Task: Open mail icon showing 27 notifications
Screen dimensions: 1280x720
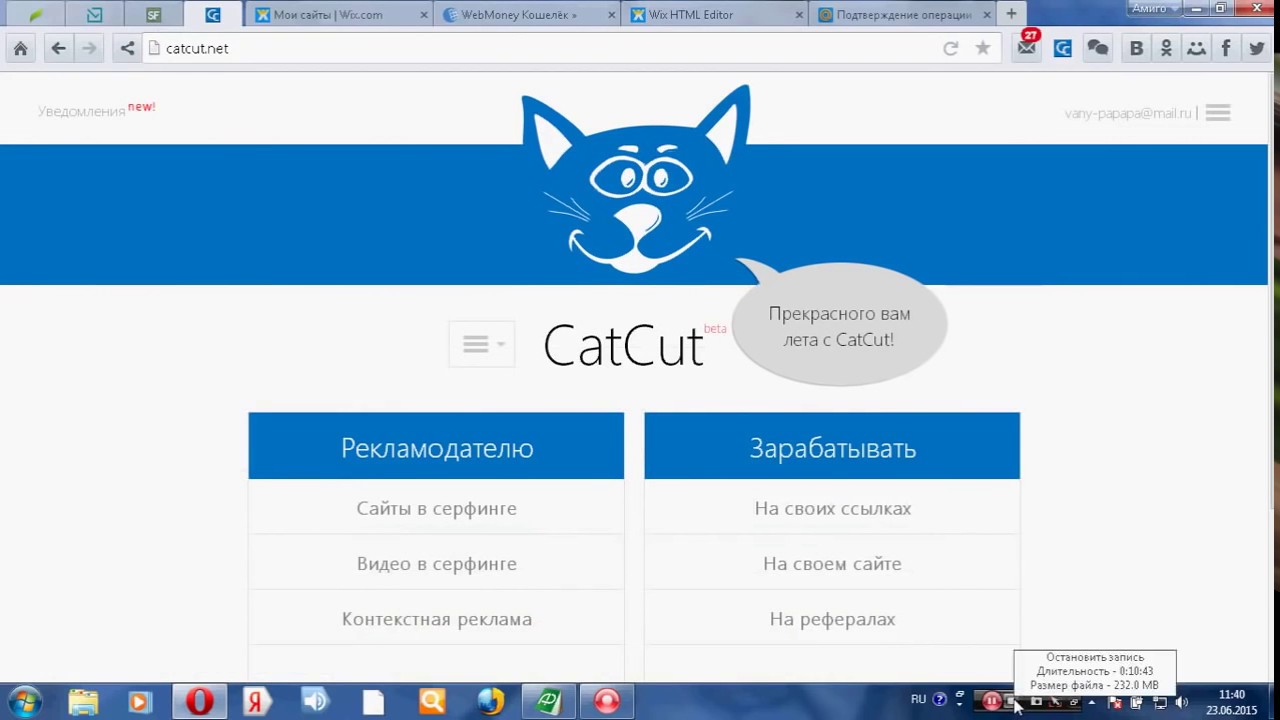Action: click(x=1027, y=46)
